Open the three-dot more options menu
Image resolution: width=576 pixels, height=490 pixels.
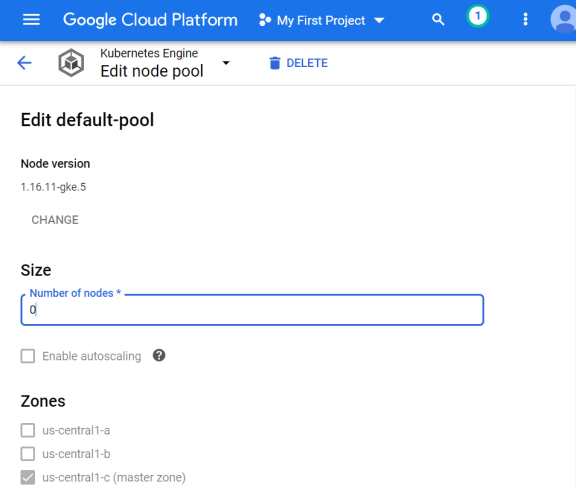525,19
